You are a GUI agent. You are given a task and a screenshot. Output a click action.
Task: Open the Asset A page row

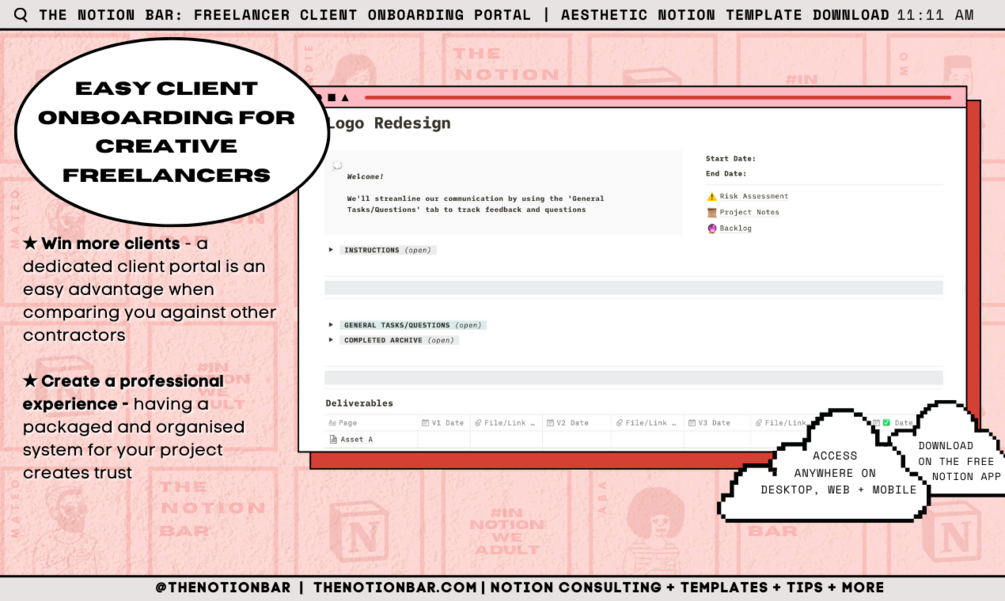(x=356, y=440)
